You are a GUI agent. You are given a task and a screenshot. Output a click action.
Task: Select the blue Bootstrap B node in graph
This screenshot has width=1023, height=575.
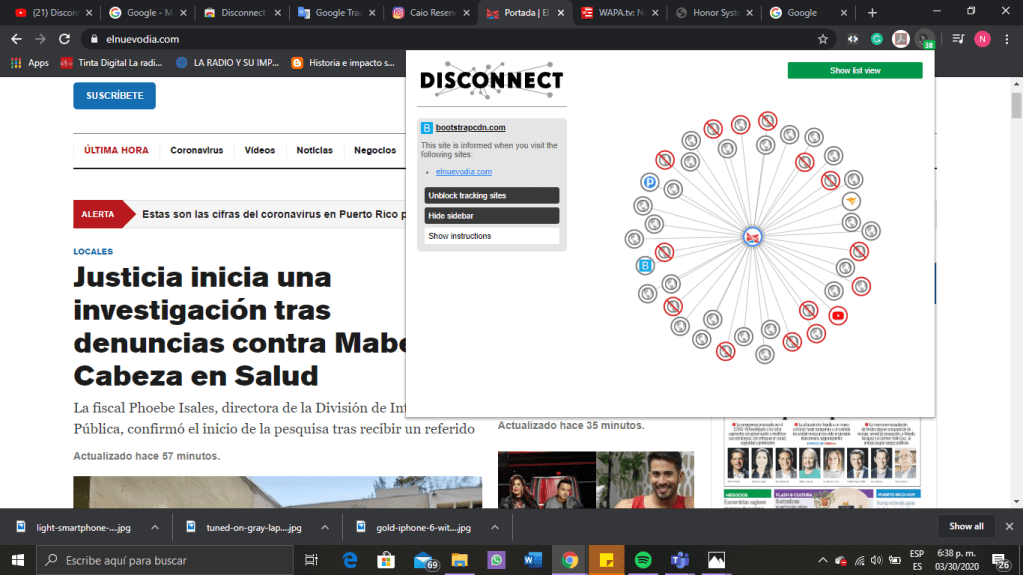[x=646, y=266]
